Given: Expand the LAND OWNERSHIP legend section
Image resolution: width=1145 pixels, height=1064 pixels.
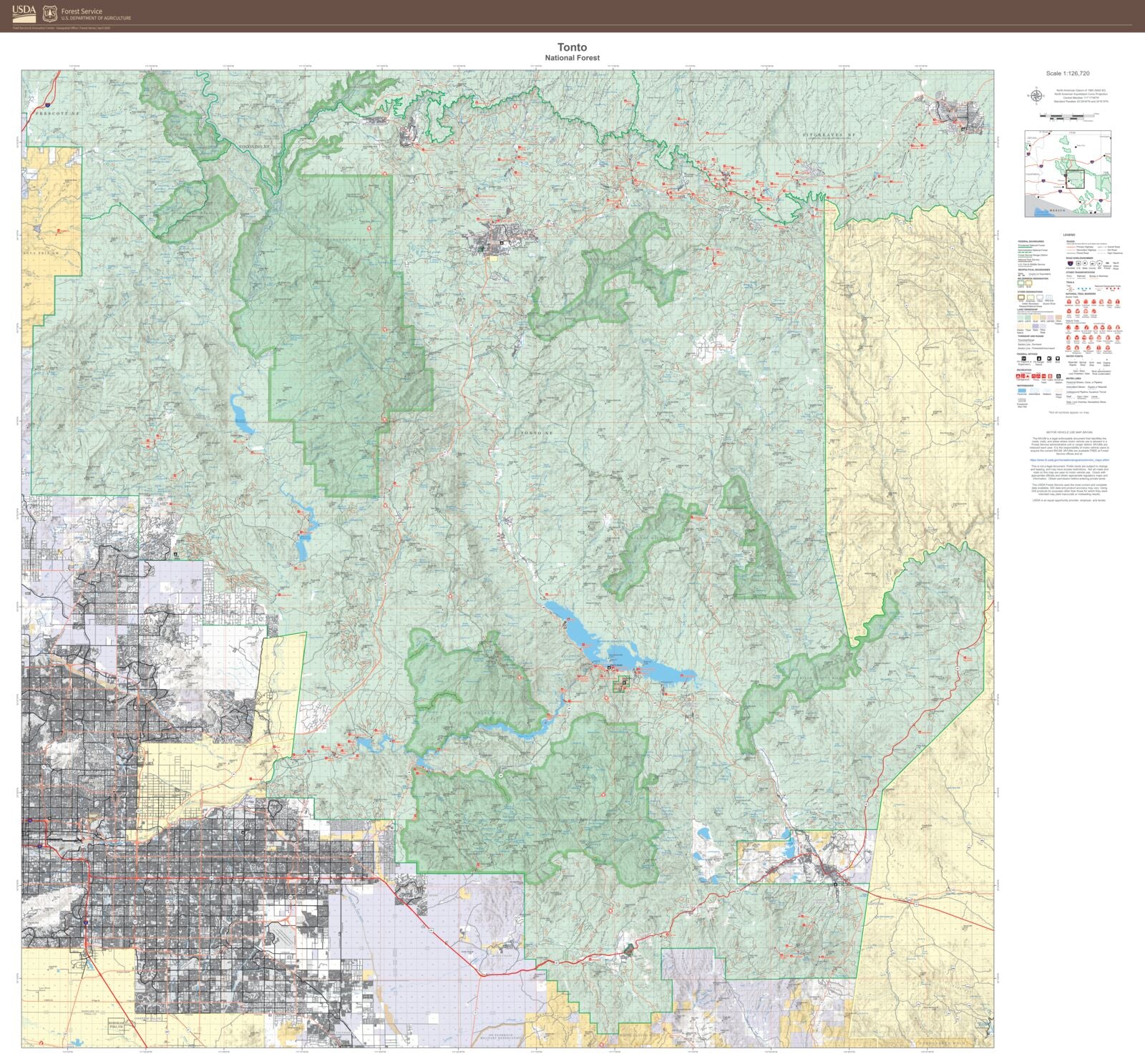Looking at the screenshot, I should pyautogui.click(x=1026, y=309).
